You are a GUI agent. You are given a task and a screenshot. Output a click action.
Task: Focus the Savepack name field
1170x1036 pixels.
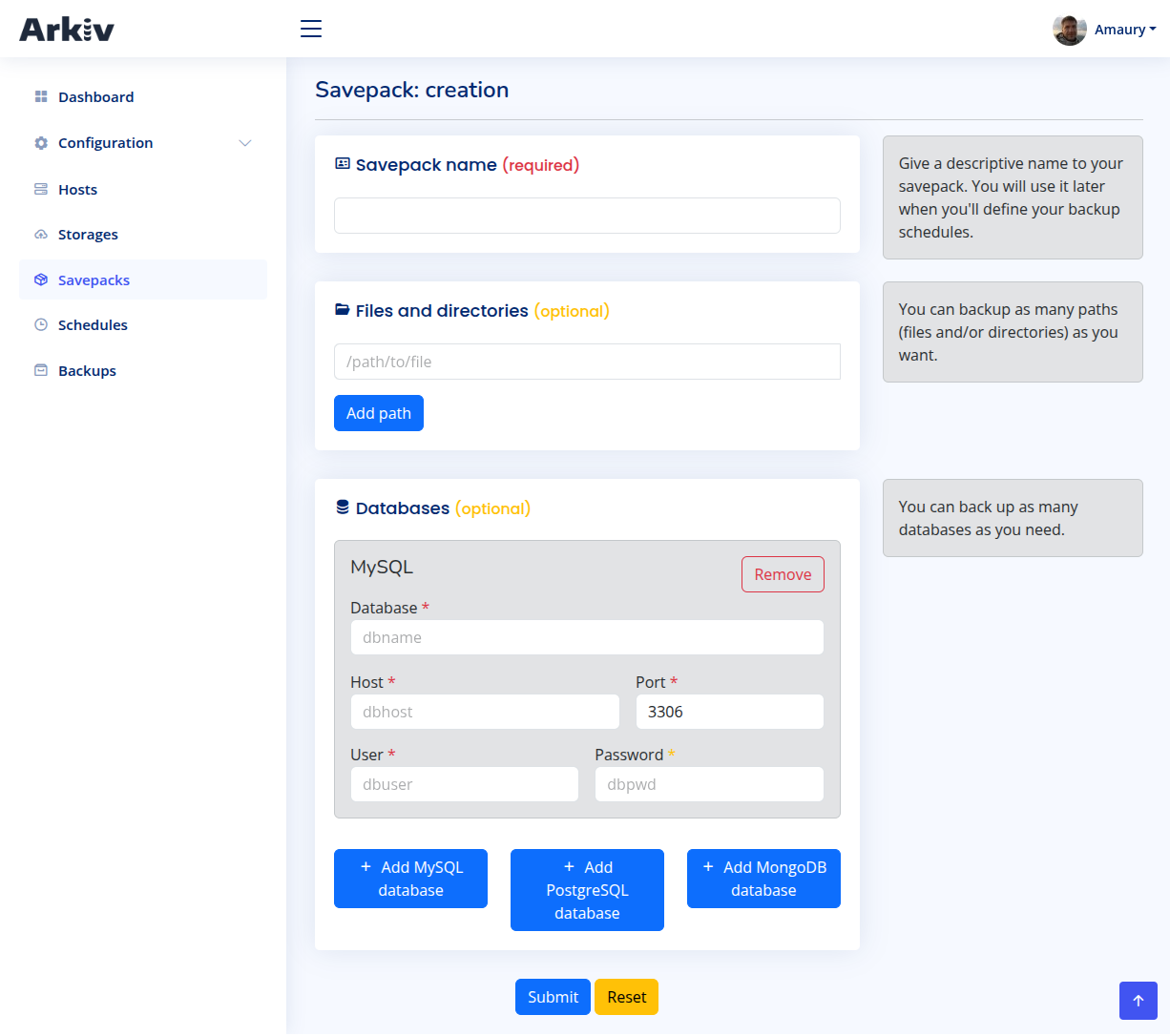pos(587,216)
